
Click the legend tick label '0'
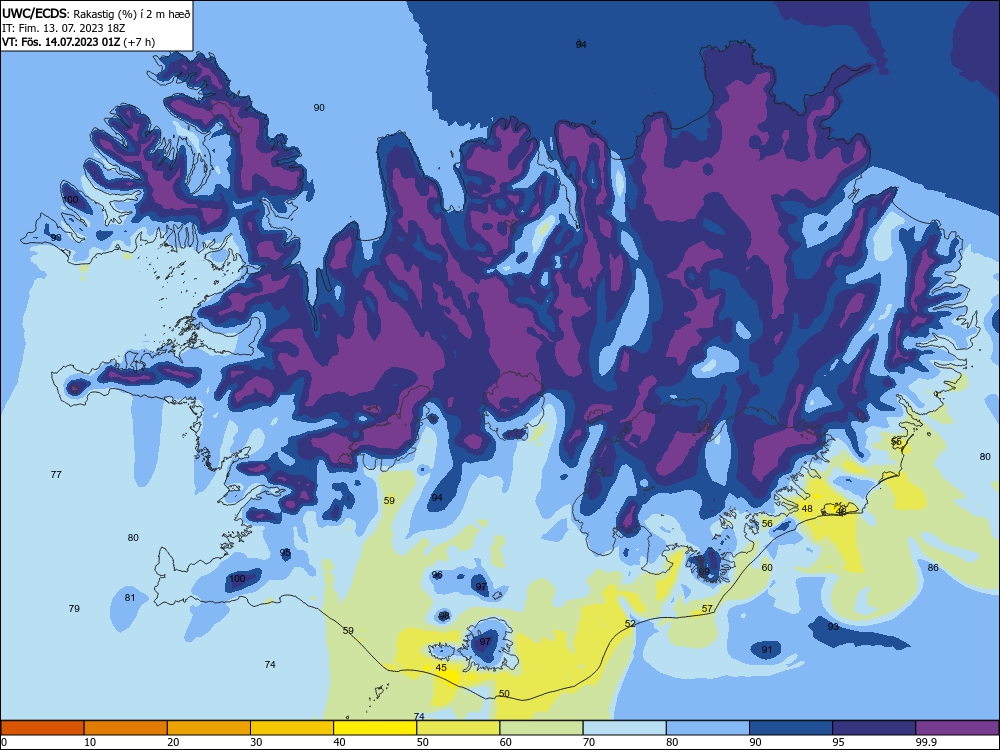(4, 742)
